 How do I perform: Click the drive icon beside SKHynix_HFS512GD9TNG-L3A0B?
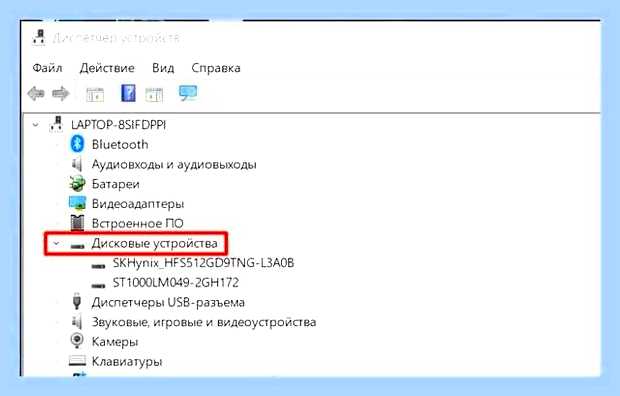pyautogui.click(x=98, y=265)
